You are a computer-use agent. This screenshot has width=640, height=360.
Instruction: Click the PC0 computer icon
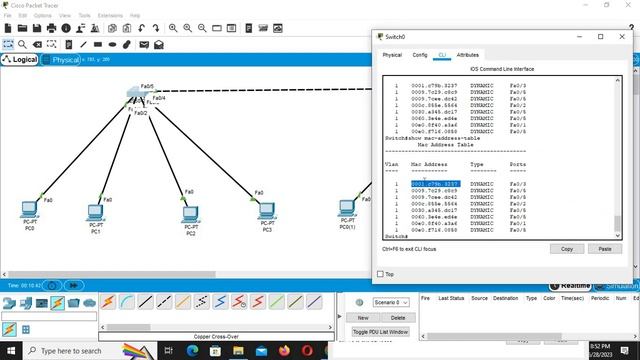point(29,209)
